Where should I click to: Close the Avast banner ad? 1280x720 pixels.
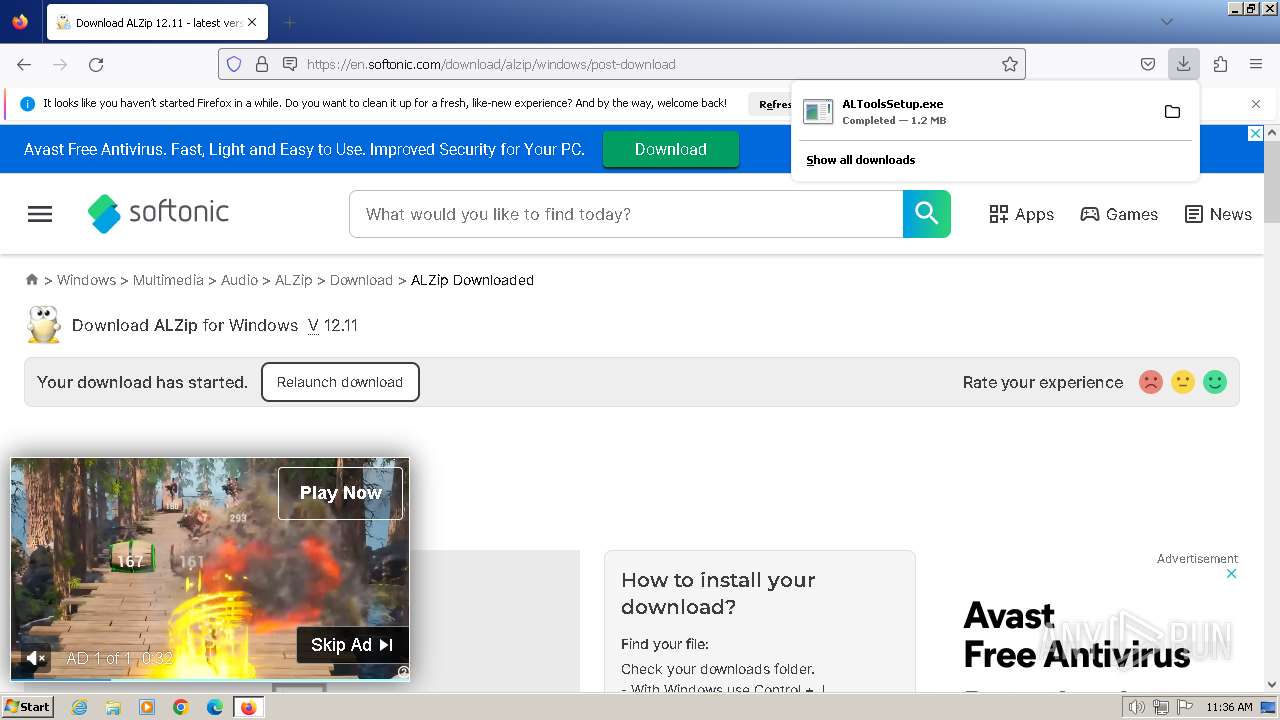(1256, 134)
